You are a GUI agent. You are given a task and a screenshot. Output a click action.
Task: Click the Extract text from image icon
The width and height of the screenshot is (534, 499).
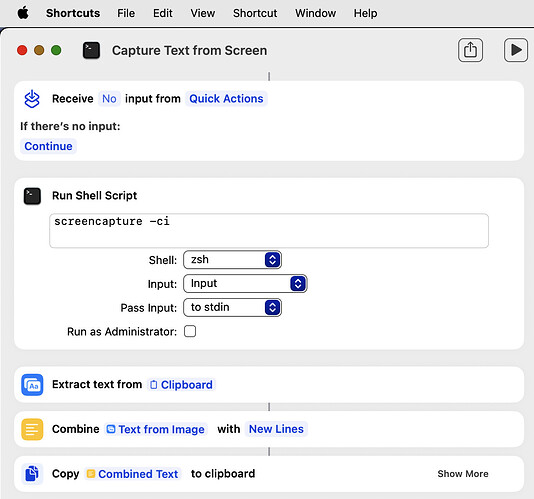point(32,385)
